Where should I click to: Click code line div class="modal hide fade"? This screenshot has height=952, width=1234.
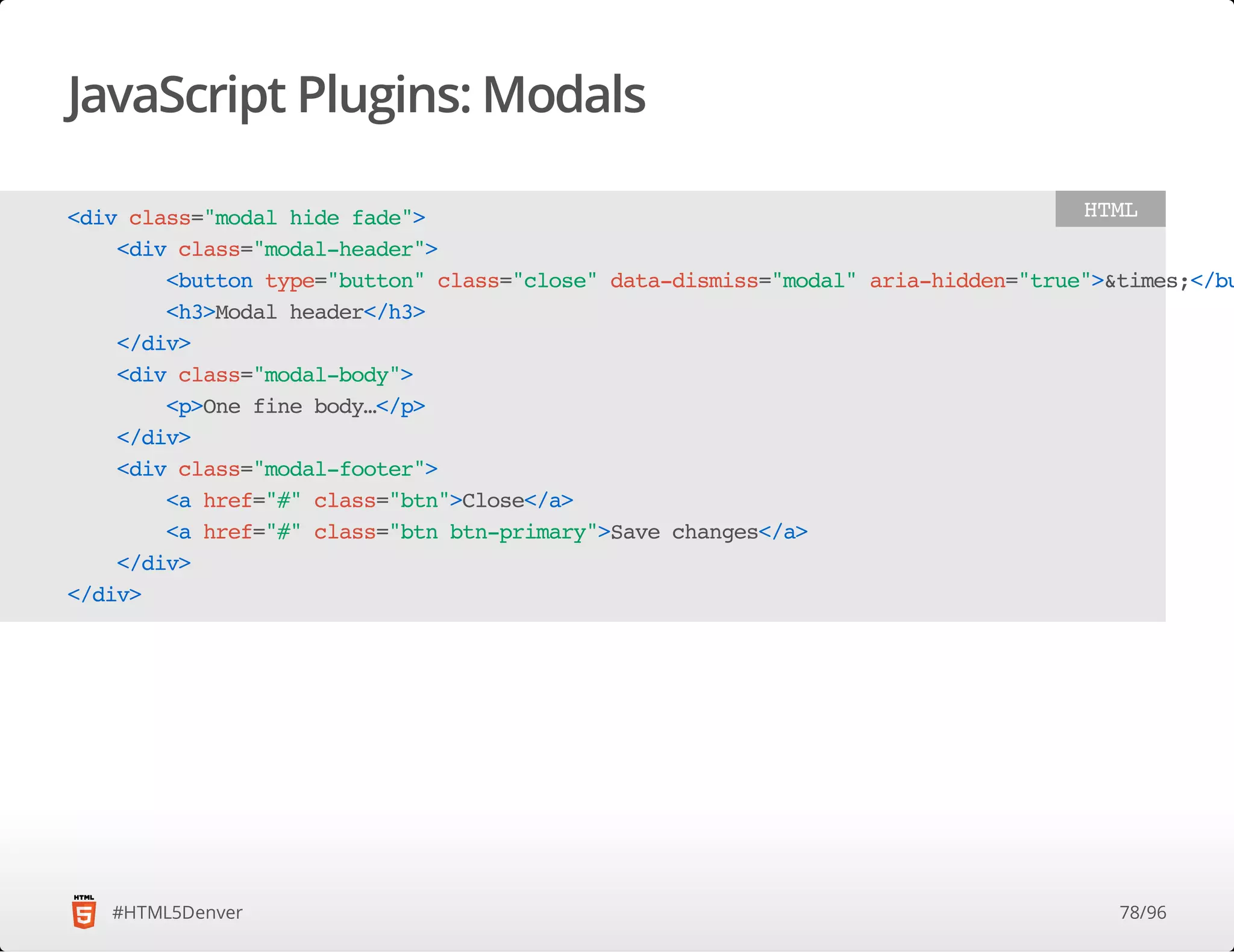point(246,218)
